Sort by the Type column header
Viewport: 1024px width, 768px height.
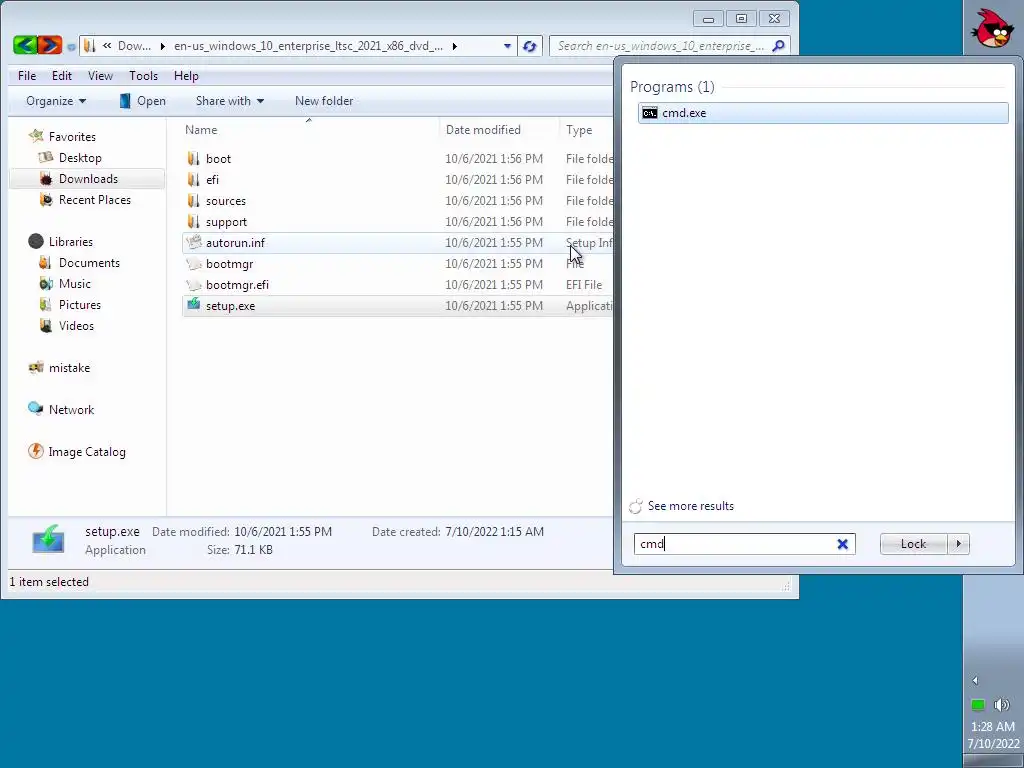pyautogui.click(x=579, y=130)
